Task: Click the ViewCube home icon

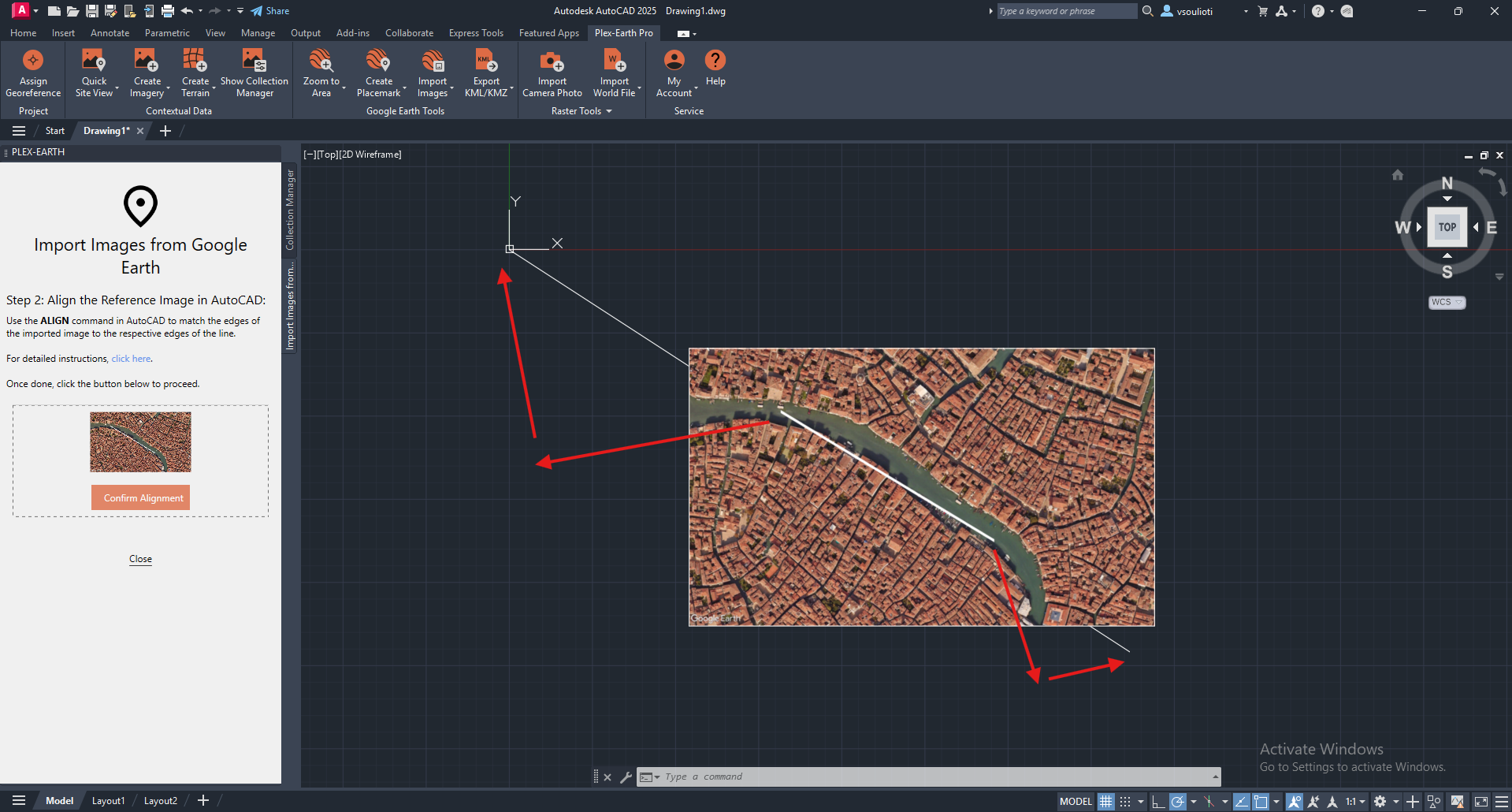Action: (1398, 175)
